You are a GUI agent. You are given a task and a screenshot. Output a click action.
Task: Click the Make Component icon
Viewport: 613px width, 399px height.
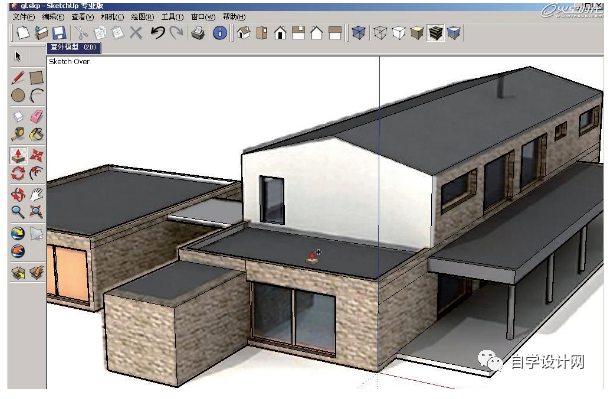[18, 116]
